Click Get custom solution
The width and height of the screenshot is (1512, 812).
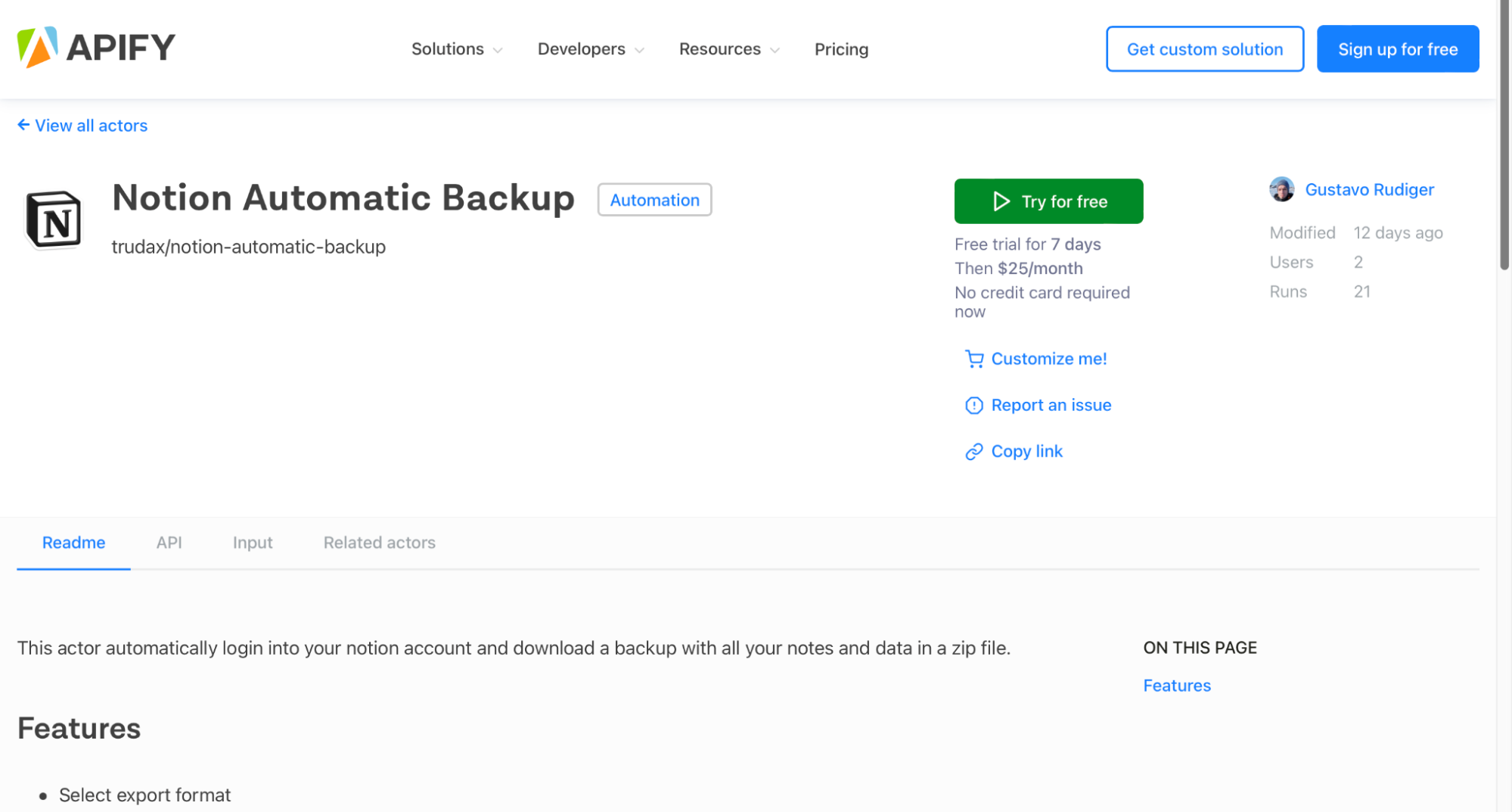point(1204,48)
